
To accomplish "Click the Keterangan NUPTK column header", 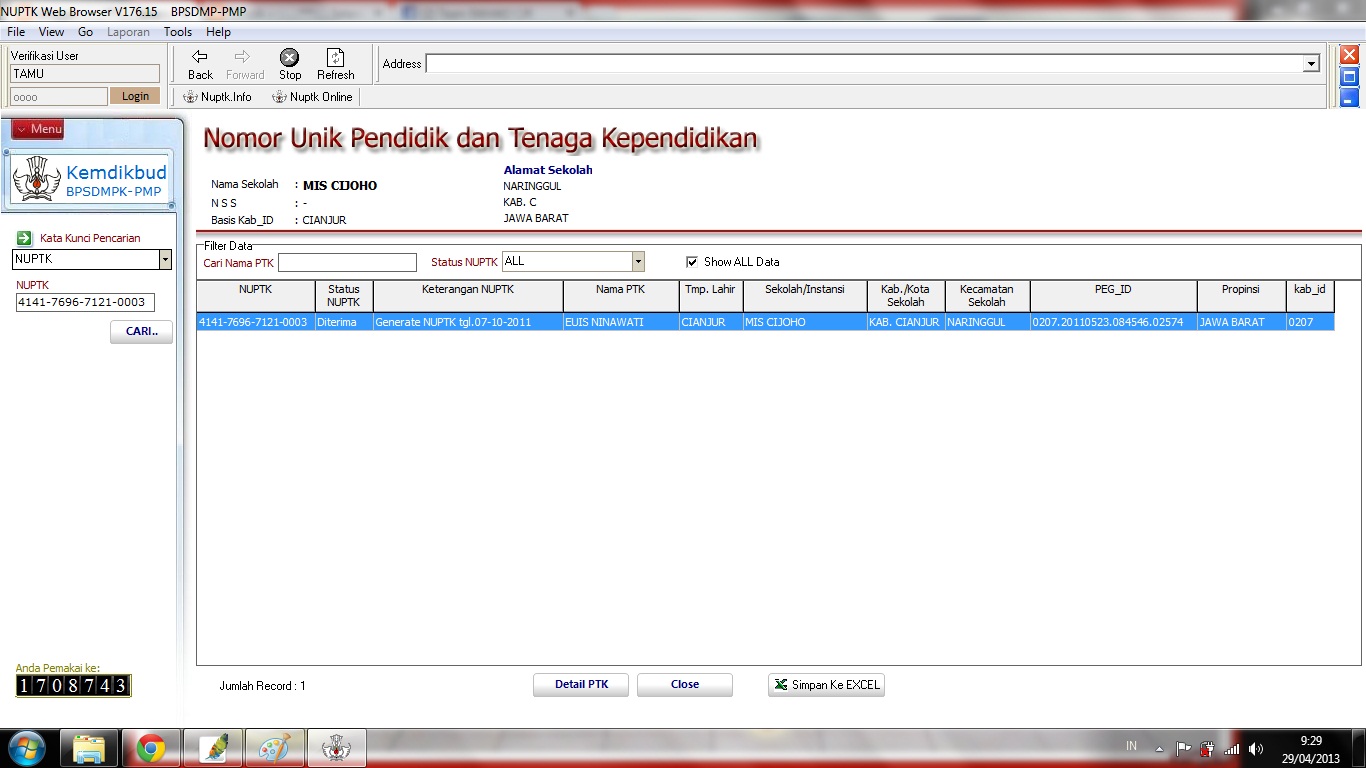I will click(468, 296).
